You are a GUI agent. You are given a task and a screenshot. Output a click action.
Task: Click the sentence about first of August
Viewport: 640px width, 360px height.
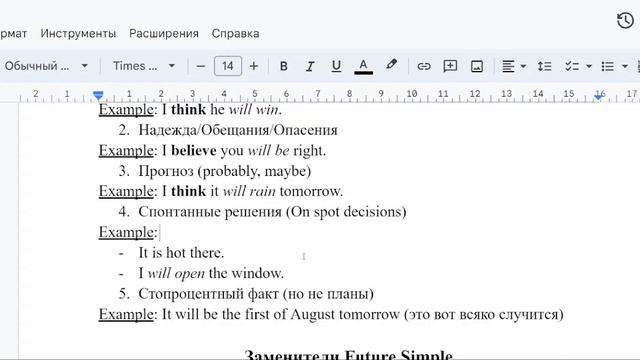click(362, 314)
